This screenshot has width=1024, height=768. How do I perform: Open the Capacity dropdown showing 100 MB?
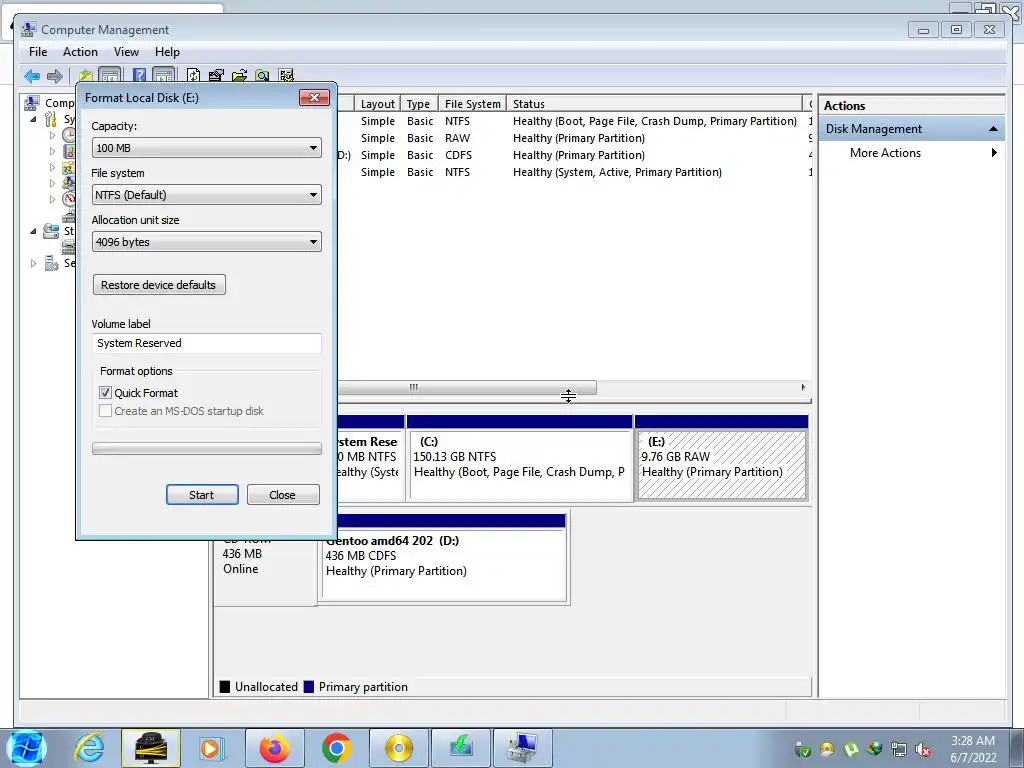pos(206,148)
